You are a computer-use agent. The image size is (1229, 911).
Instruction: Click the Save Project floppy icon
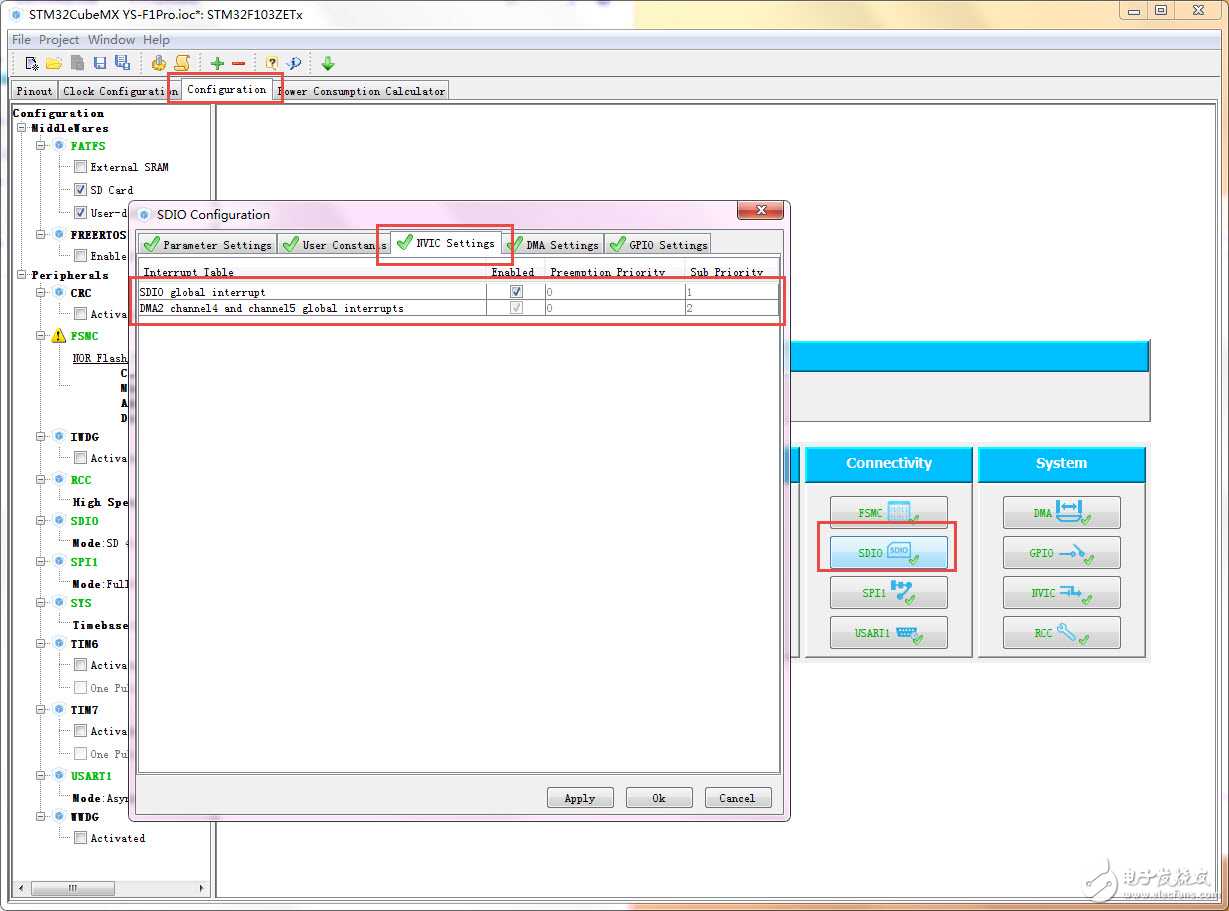pos(100,63)
